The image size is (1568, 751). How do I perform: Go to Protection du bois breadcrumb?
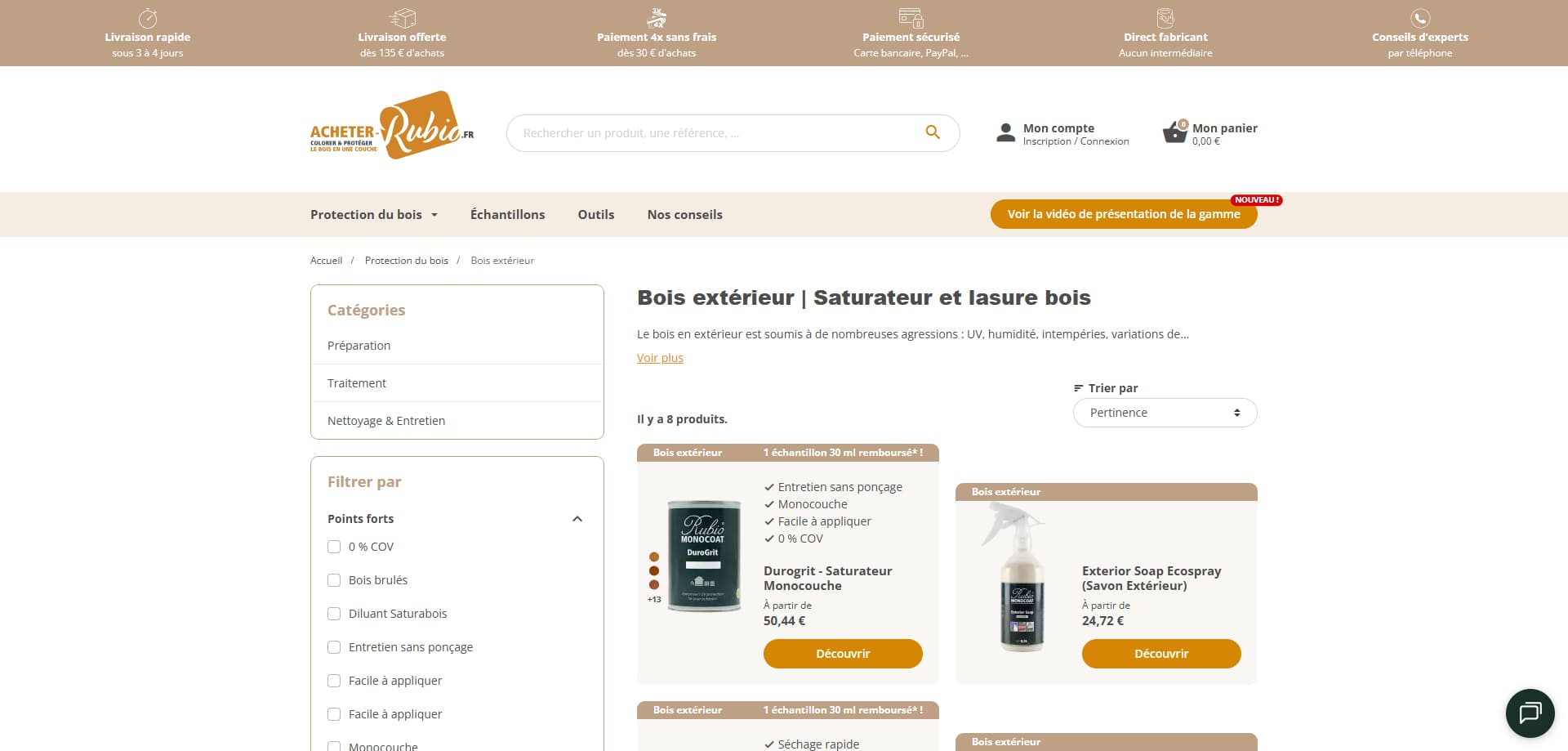pos(407,261)
